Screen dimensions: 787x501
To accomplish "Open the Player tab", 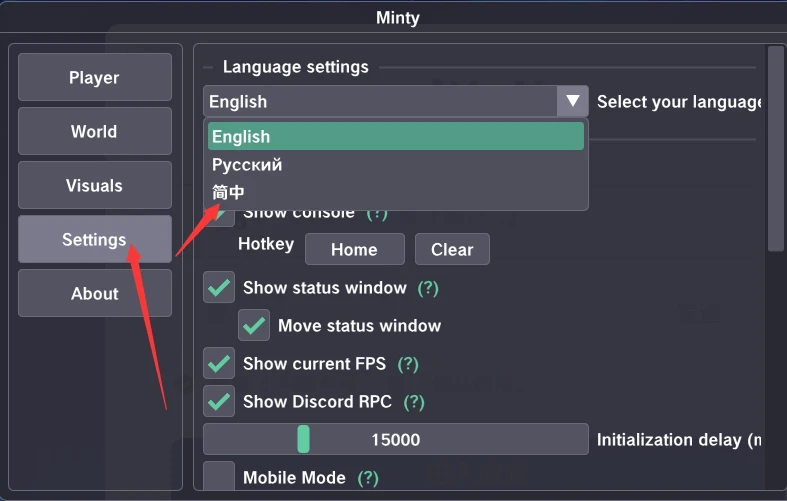I will (94, 78).
